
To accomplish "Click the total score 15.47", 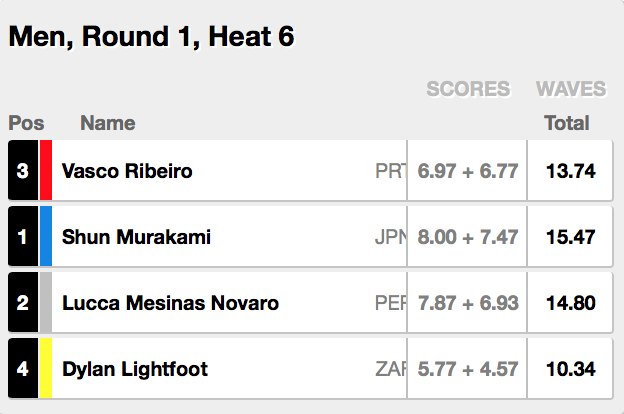I will tap(570, 237).
